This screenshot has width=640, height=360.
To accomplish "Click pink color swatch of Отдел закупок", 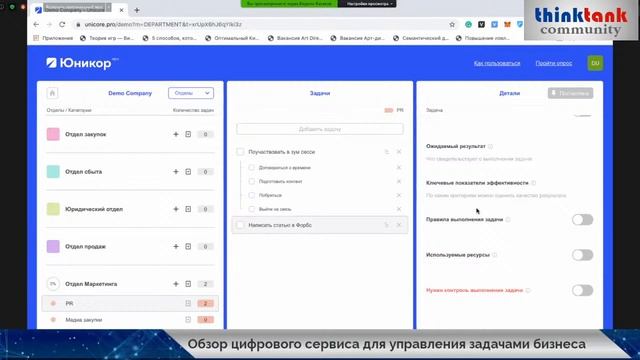I will click(x=53, y=134).
